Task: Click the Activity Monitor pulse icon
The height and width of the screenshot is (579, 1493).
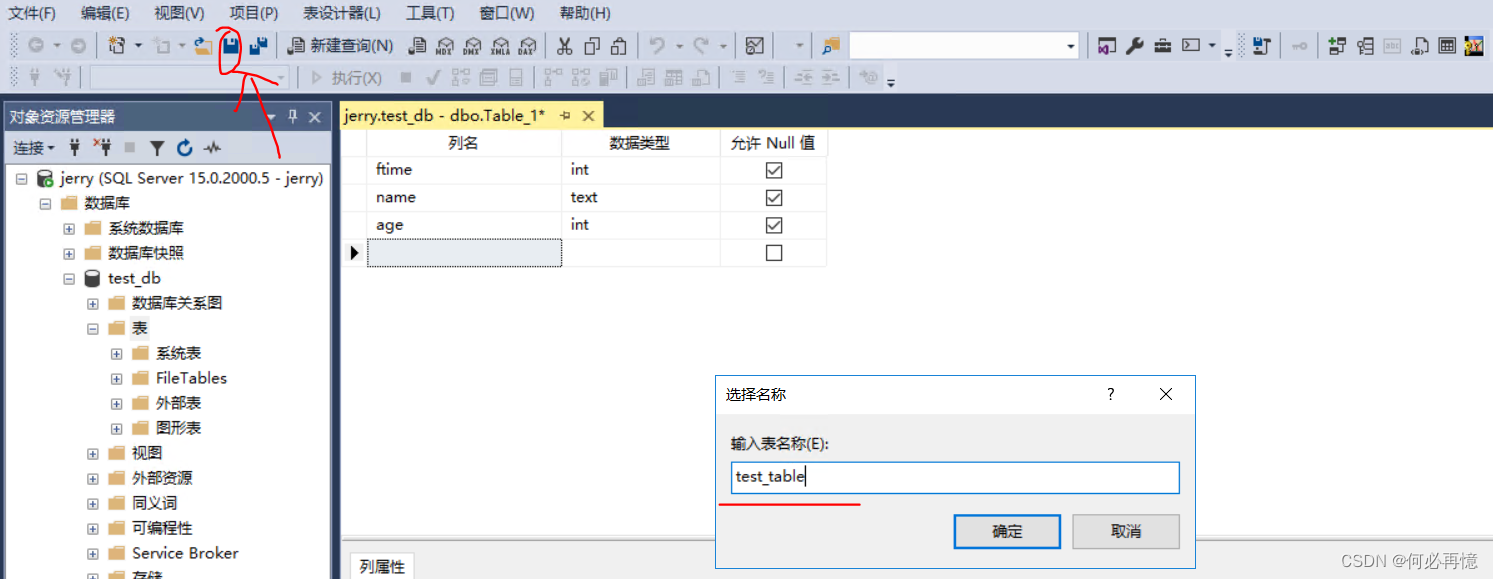Action: coord(212,148)
